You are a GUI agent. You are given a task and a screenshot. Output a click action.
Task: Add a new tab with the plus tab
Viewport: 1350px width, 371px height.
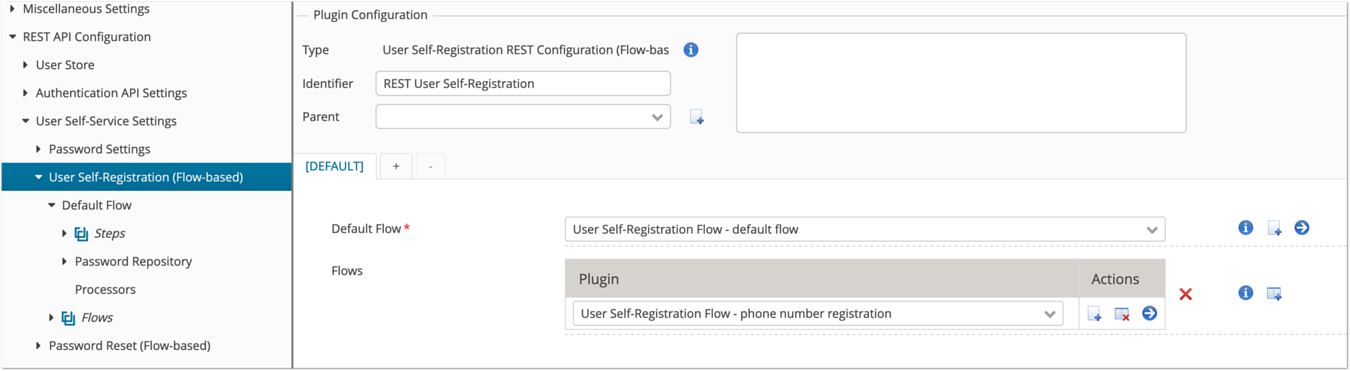396,166
